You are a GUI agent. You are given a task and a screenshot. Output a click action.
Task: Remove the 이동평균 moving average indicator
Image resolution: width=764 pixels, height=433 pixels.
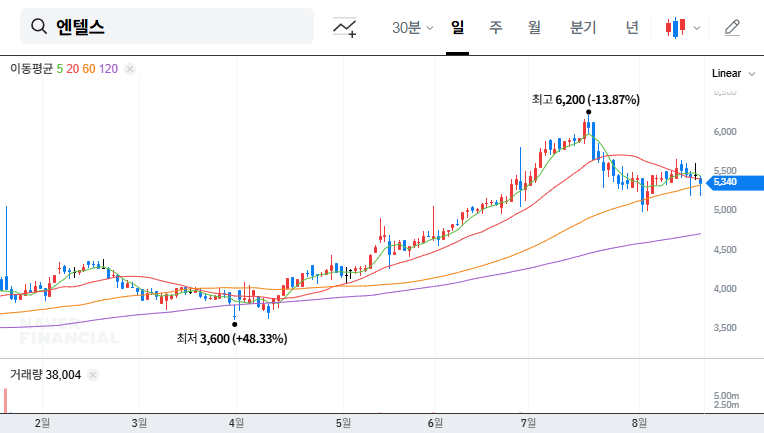tap(130, 69)
